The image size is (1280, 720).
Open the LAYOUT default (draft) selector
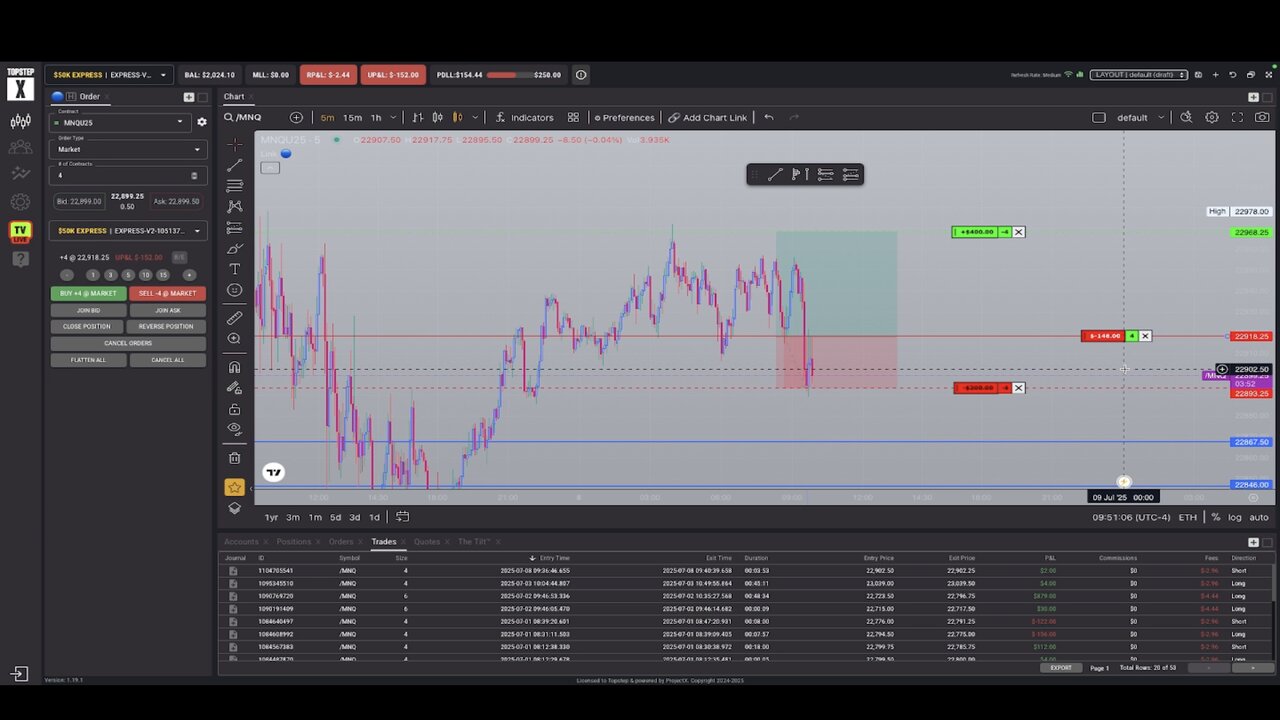(1139, 75)
